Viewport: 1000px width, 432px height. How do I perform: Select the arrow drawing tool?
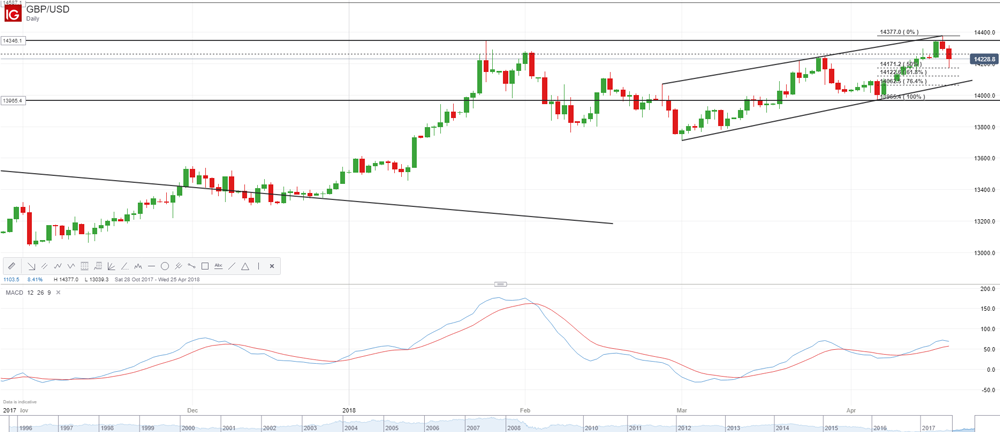31,266
